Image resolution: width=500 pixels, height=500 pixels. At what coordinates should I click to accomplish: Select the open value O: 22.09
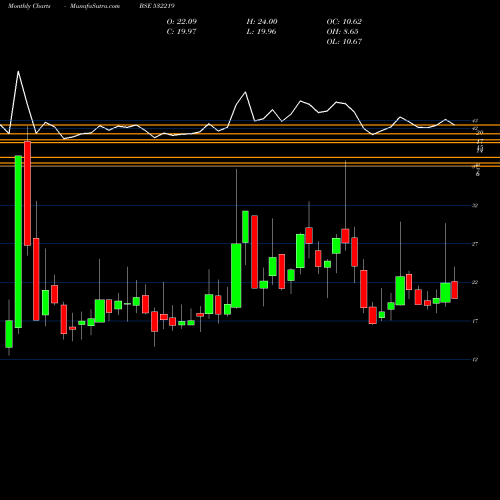point(182,22)
